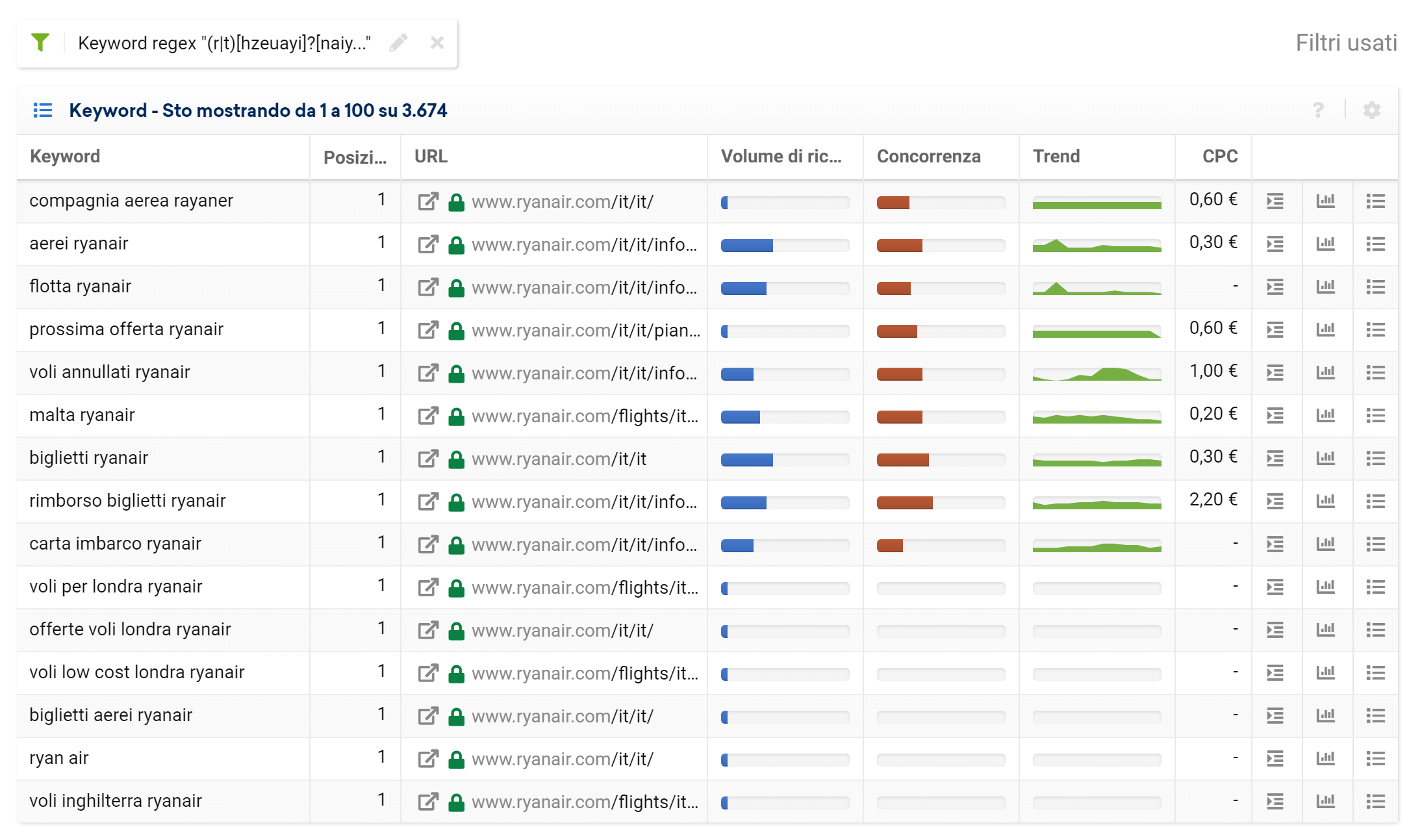1422x840 pixels.
Task: Open list options for biglietti aerei ryanair
Action: pos(1376,716)
